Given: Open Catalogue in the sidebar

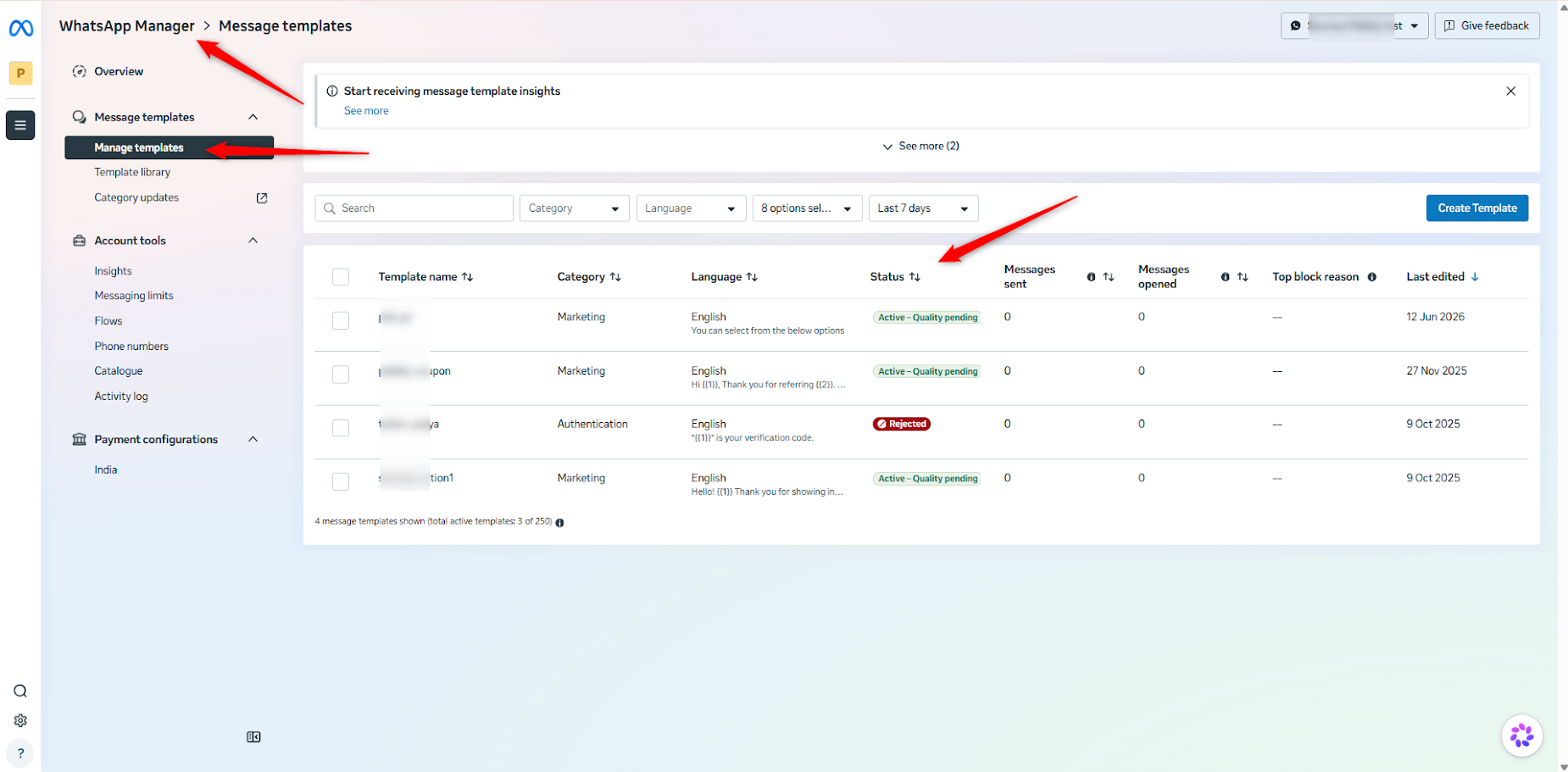Looking at the screenshot, I should tap(119, 371).
